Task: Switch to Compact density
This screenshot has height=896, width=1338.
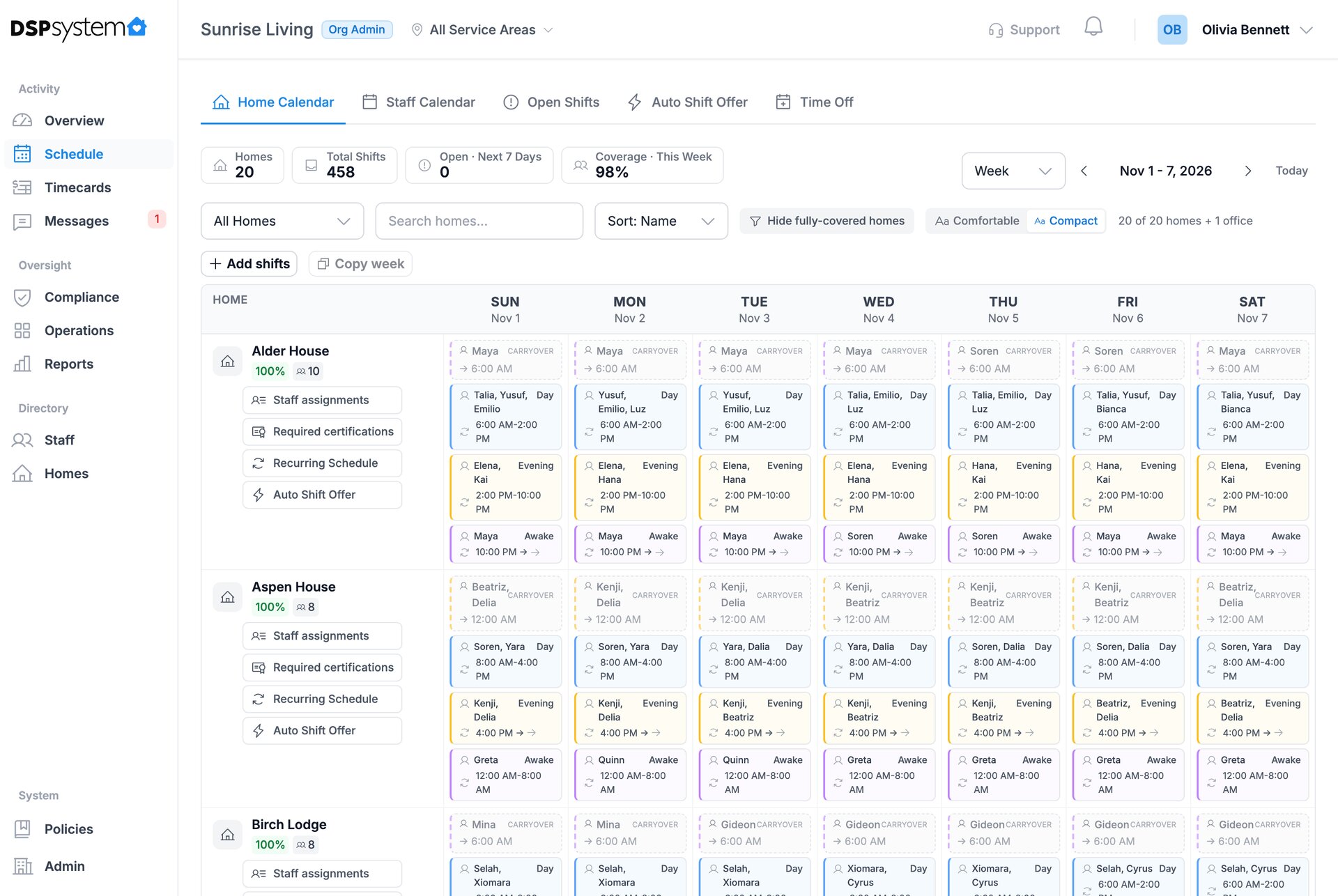Action: 1066,221
